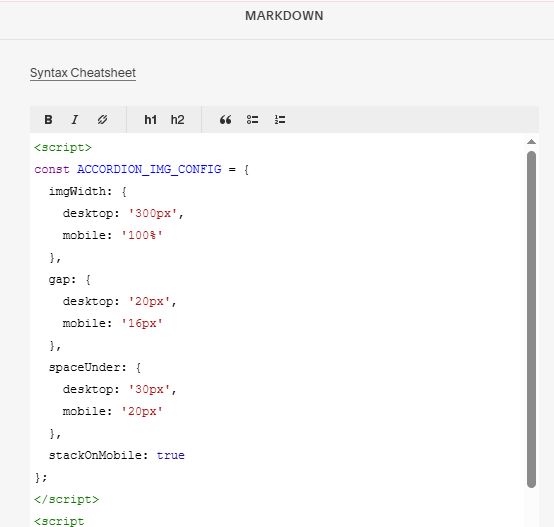The image size is (554, 527).
Task: Click the const keyword in code
Action: pos(52,169)
